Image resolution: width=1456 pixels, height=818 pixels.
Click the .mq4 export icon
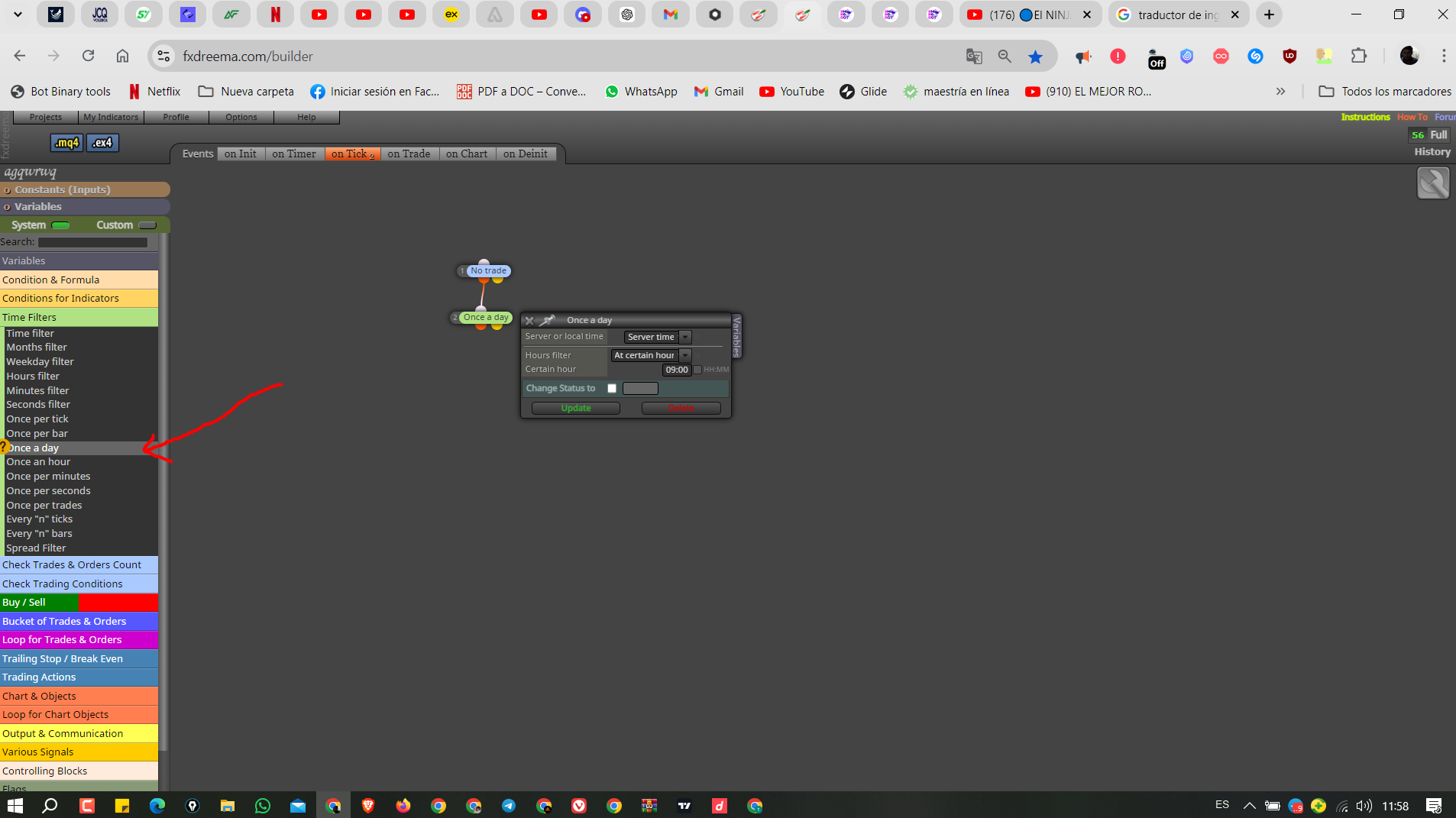click(x=66, y=143)
